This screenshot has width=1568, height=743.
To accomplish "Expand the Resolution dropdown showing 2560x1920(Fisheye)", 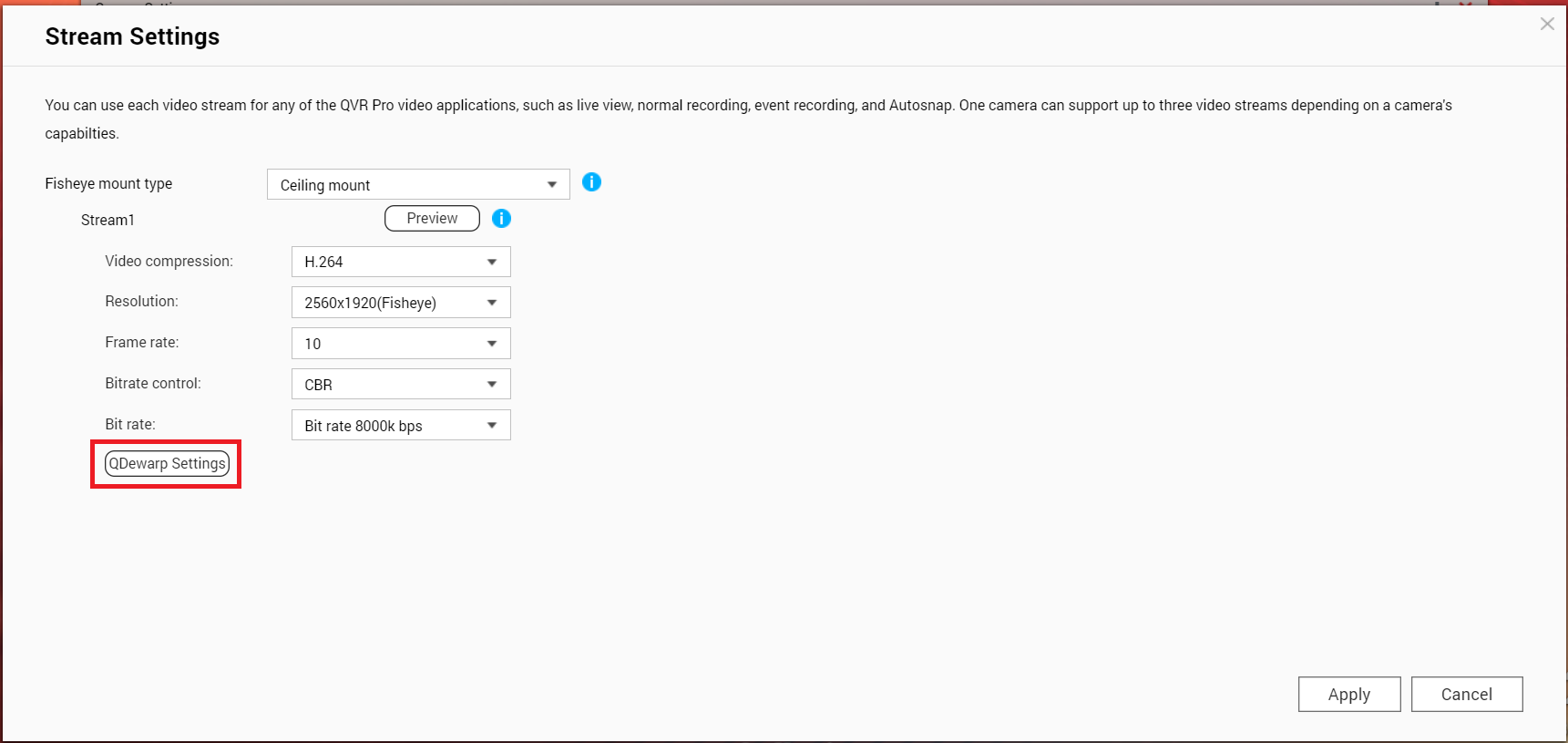I will pyautogui.click(x=400, y=303).
